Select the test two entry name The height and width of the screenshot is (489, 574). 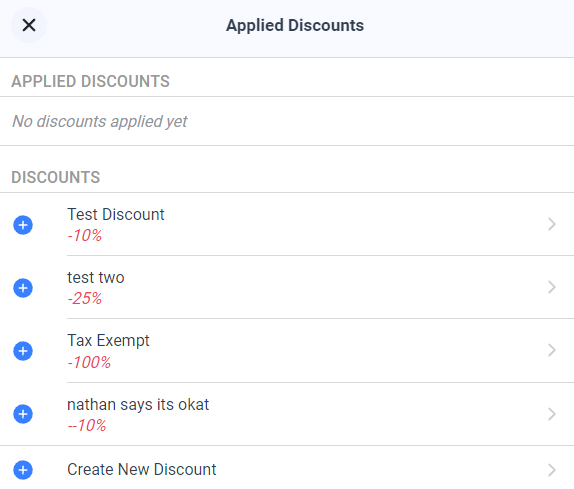96,277
